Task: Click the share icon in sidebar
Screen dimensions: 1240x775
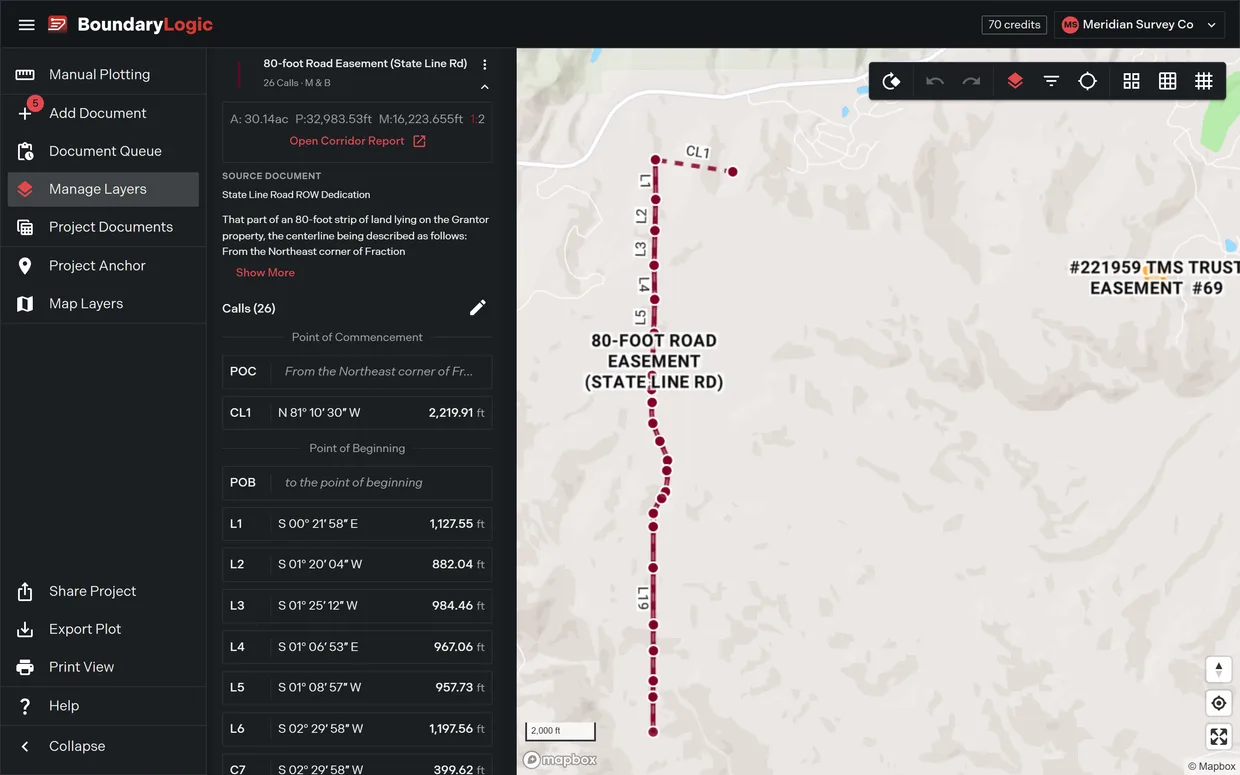Action: point(25,591)
